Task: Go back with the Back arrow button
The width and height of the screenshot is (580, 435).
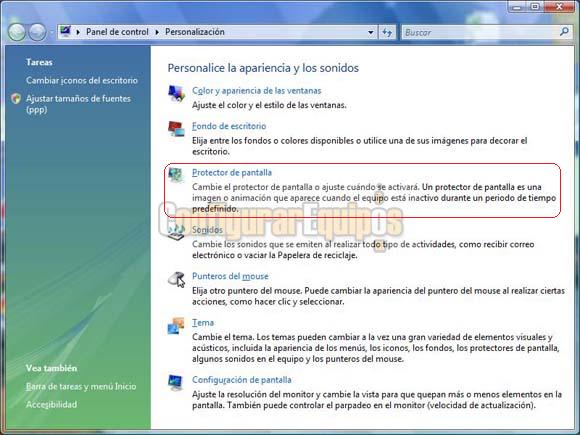Action: tap(17, 32)
